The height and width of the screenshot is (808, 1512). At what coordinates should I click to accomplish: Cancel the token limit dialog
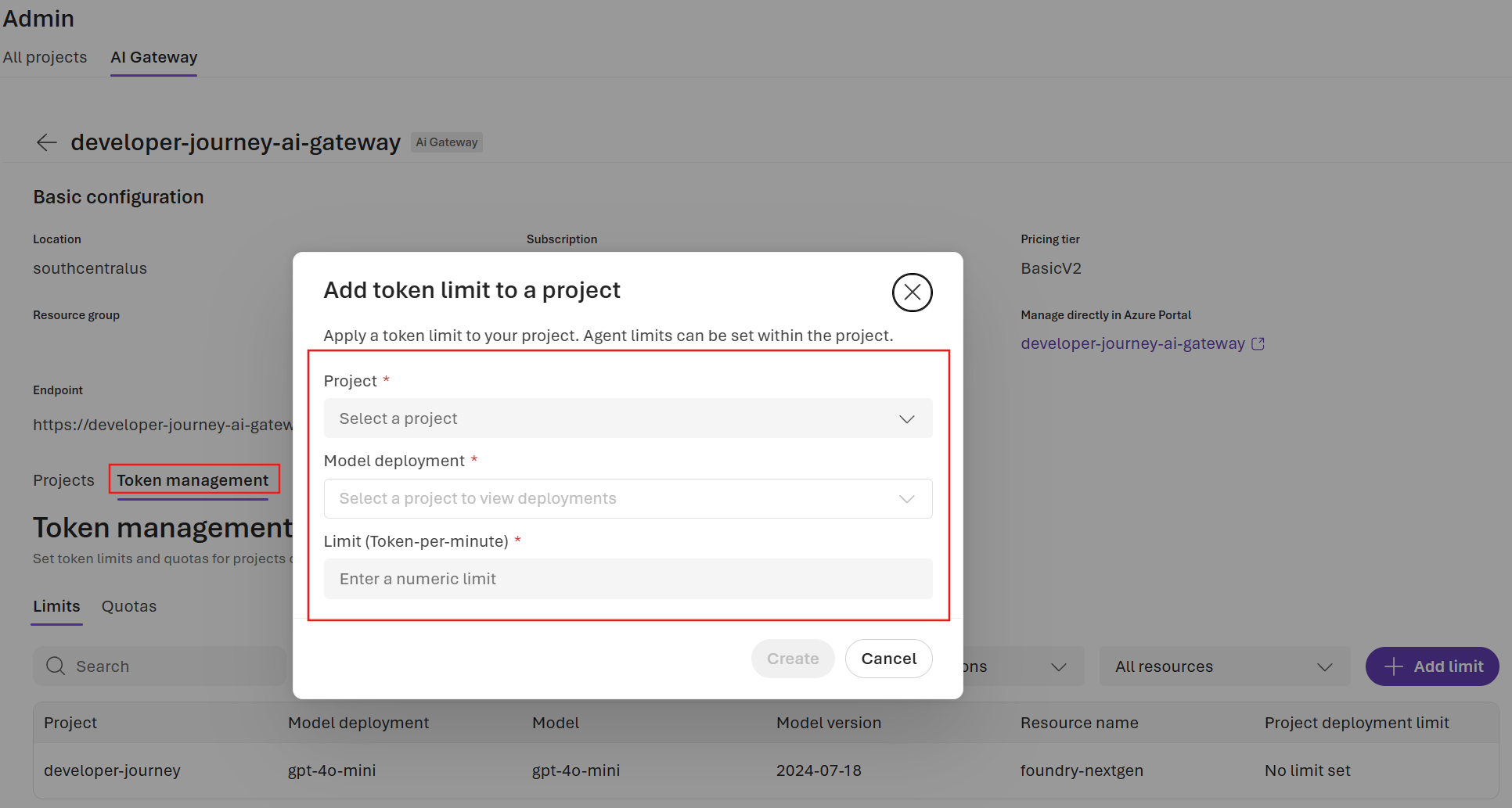pyautogui.click(x=889, y=659)
